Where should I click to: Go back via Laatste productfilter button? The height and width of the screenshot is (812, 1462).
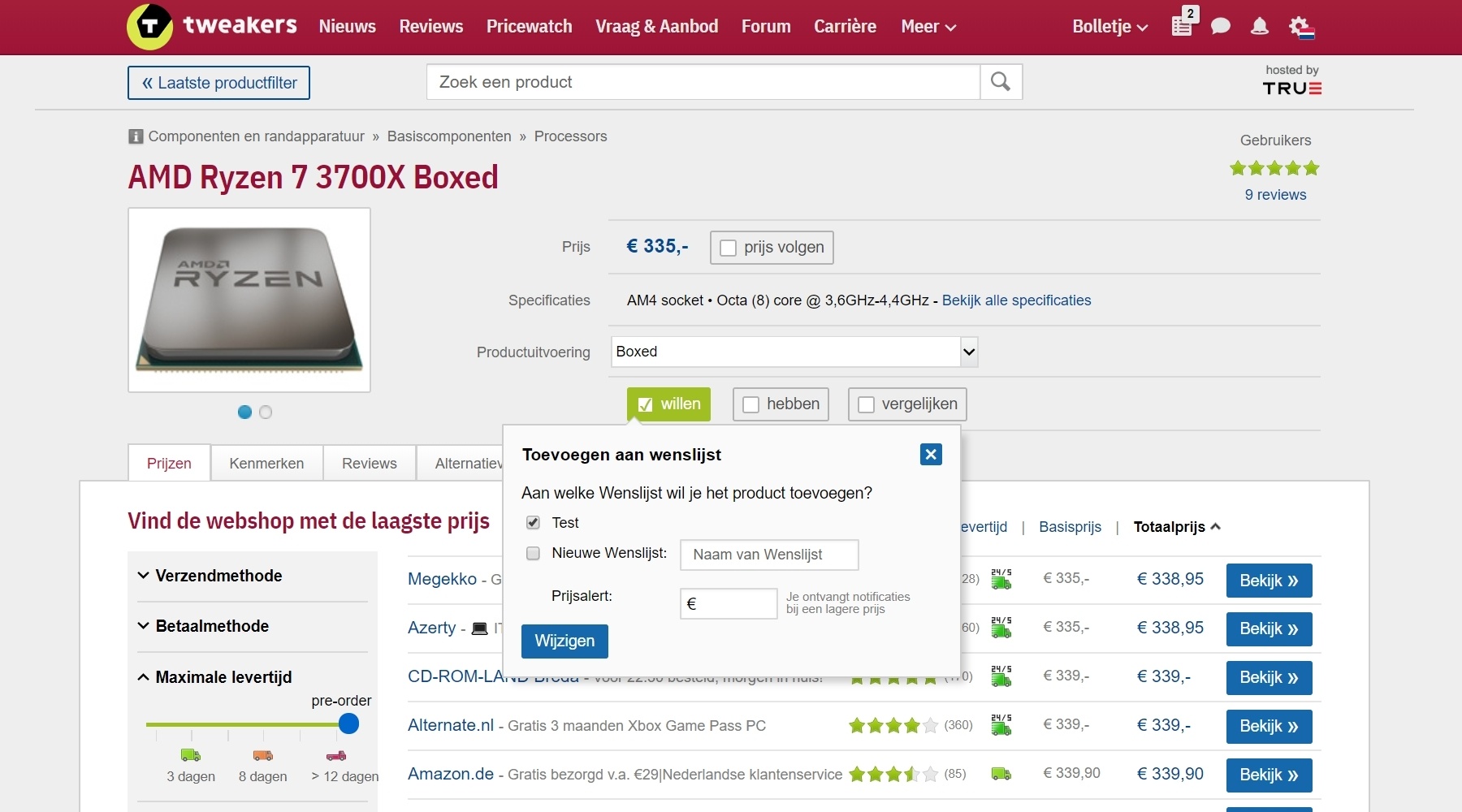(x=218, y=83)
